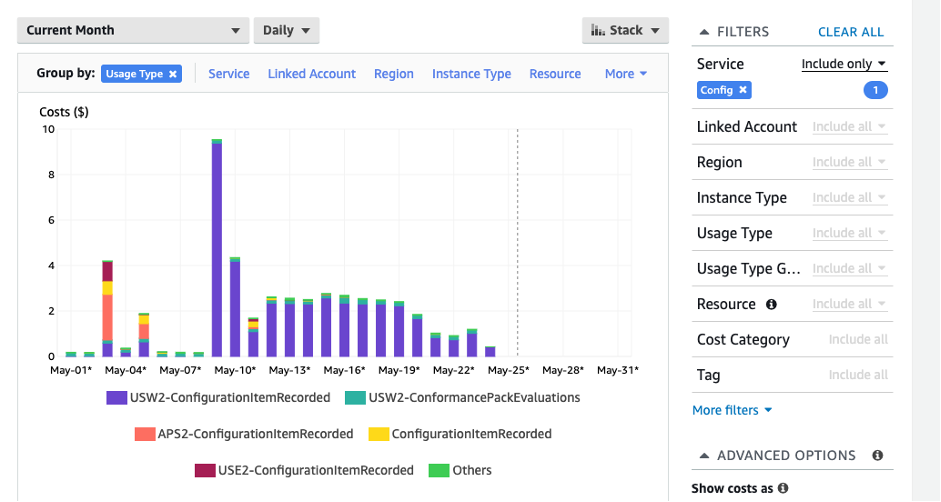Toggle USW2-ConfigurationItemRecorded legend swatch

pos(116,398)
